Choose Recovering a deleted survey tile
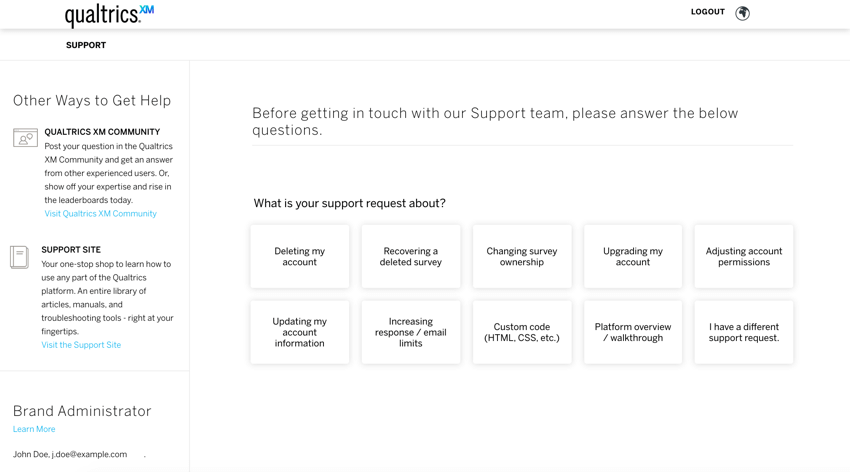850x472 pixels. [x=411, y=256]
